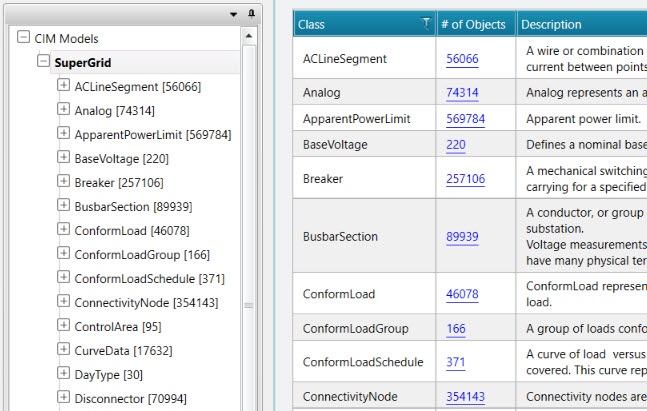
Task: Expand the BusbarSection [89939] node
Action: coord(63,205)
